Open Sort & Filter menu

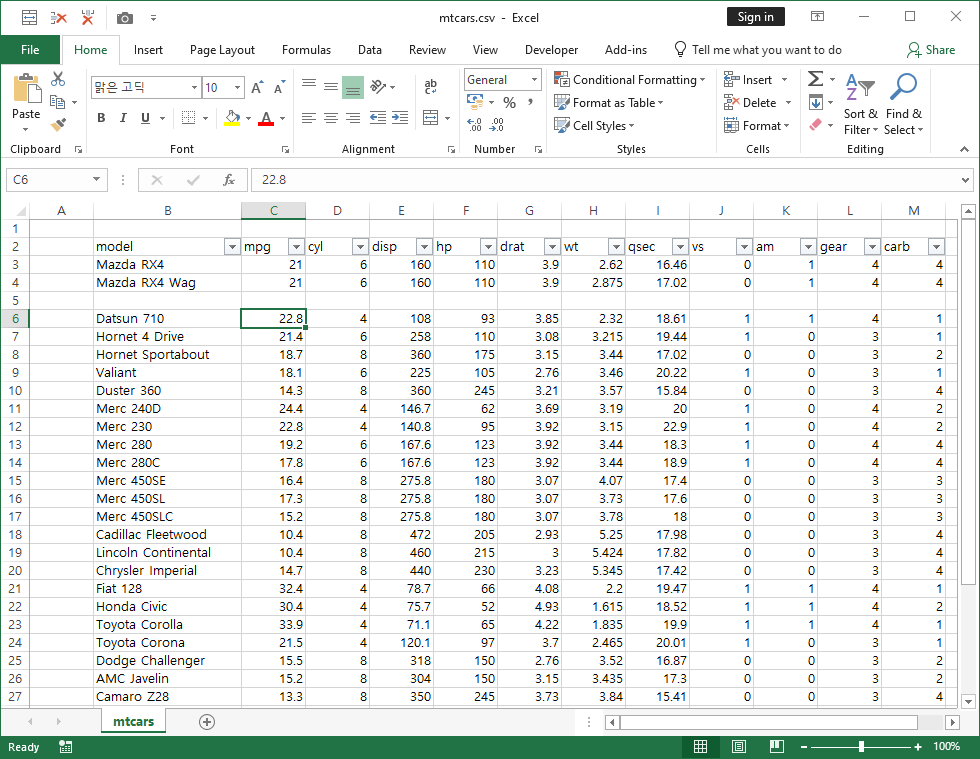point(861,104)
